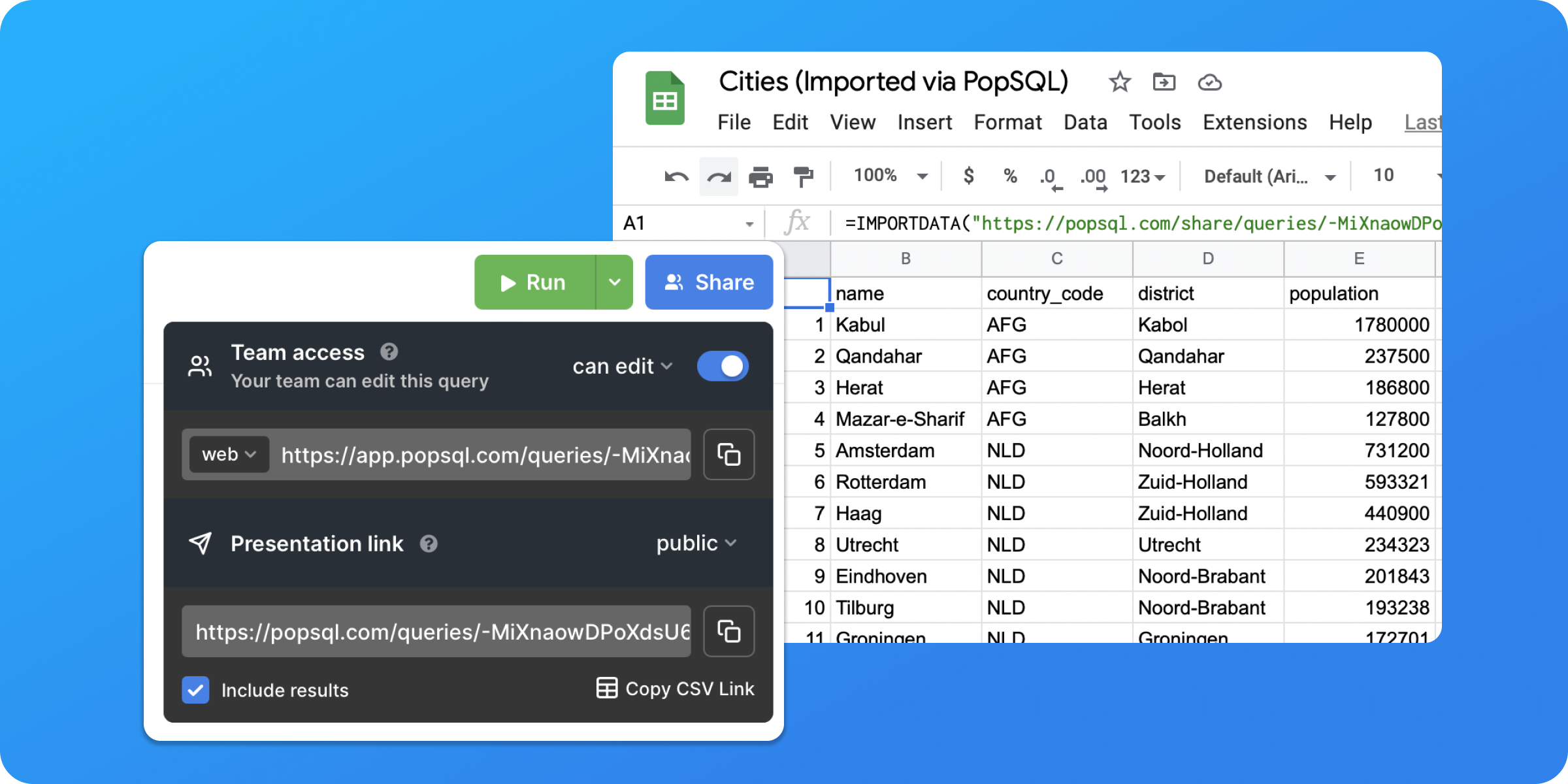The width and height of the screenshot is (1568, 784).
Task: Open the File menu
Action: [734, 122]
